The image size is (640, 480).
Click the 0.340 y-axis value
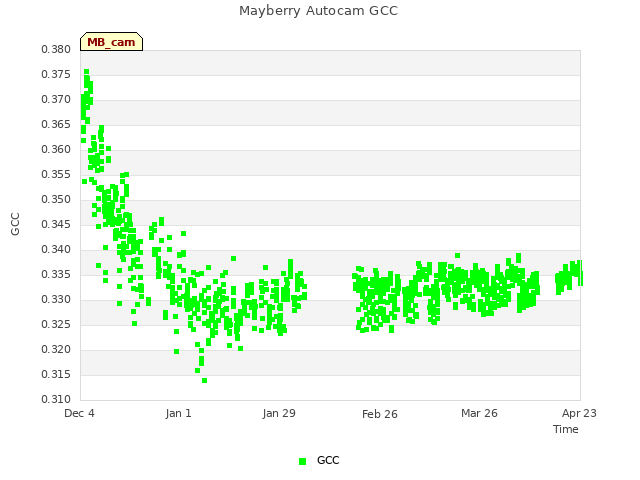pyautogui.click(x=56, y=249)
